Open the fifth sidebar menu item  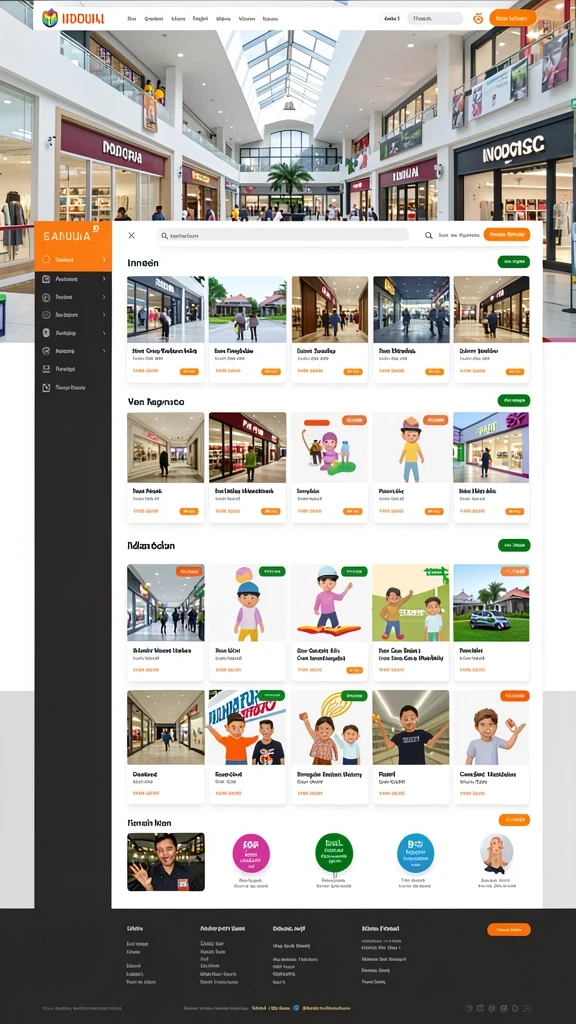(x=73, y=333)
